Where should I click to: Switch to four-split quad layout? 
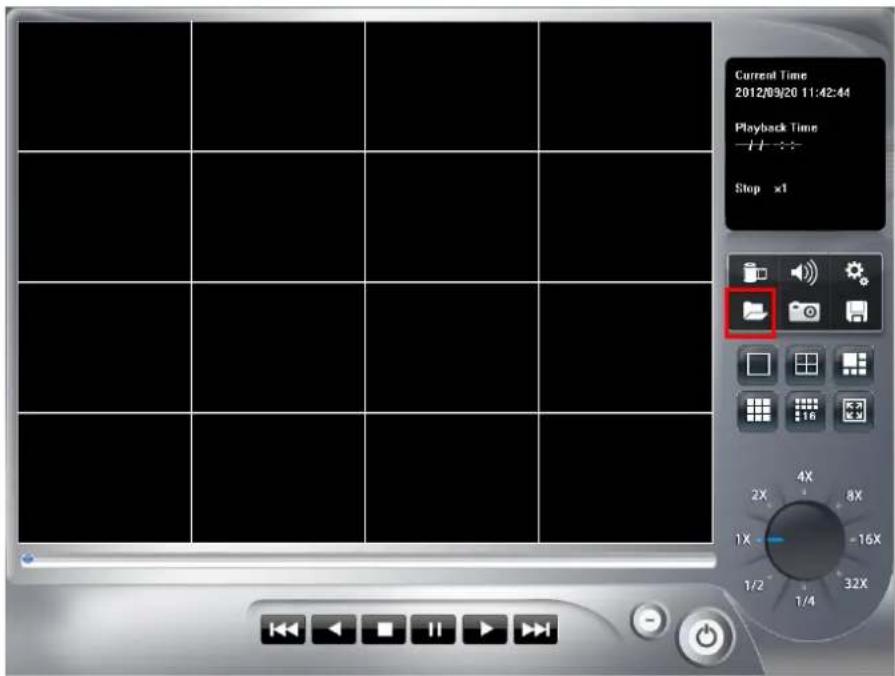coord(806,364)
